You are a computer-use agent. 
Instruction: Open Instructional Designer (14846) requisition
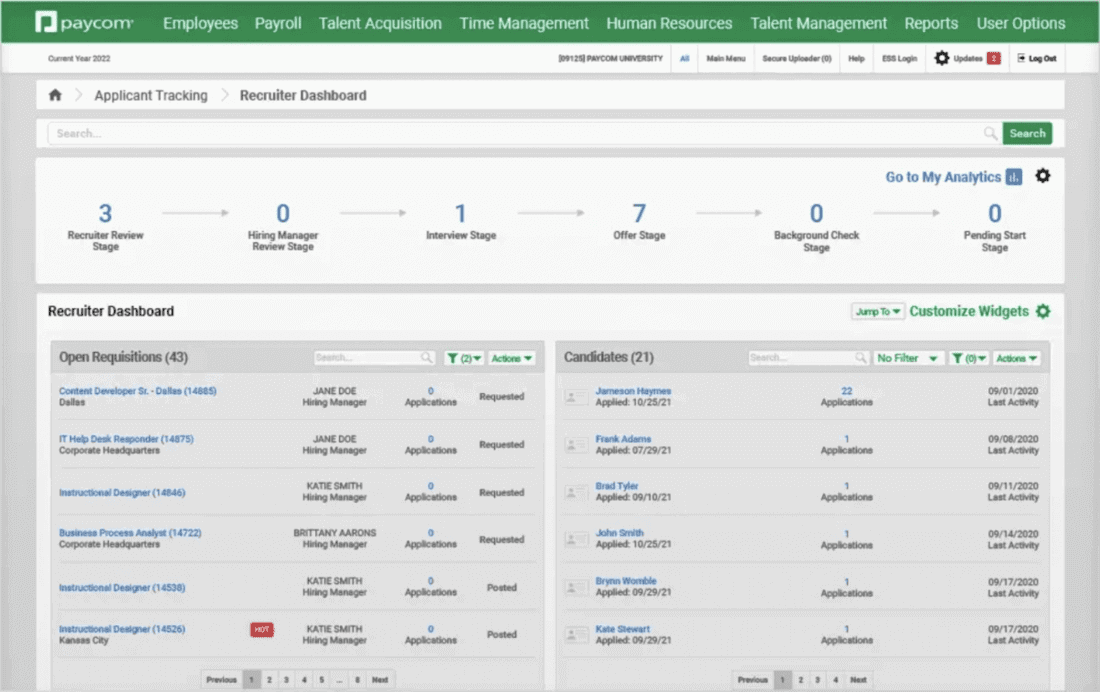tap(122, 493)
